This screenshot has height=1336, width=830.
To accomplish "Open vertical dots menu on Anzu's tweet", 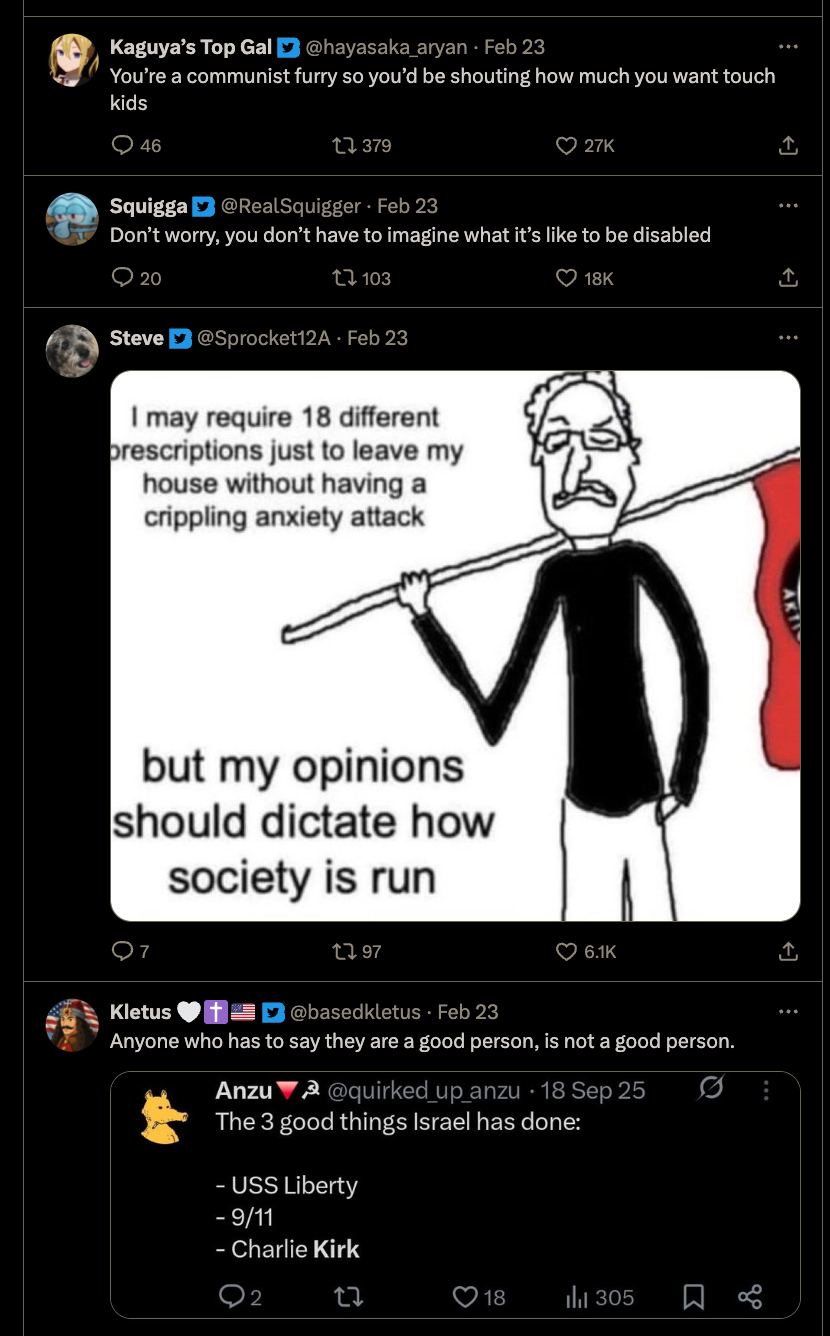I will click(x=766, y=1090).
